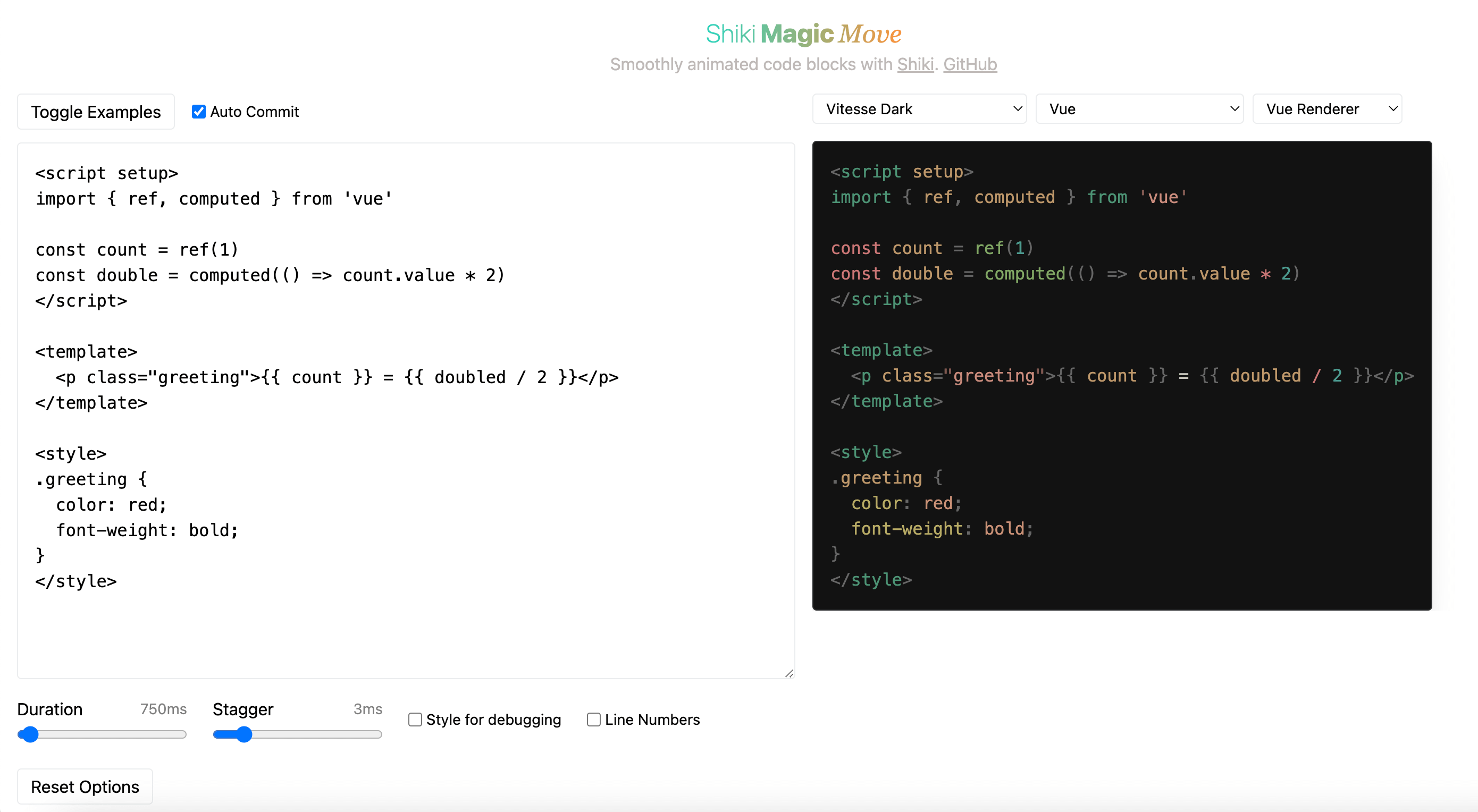Click the renderer dropdown chevron arrow
This screenshot has width=1478, height=812.
click(1392, 109)
